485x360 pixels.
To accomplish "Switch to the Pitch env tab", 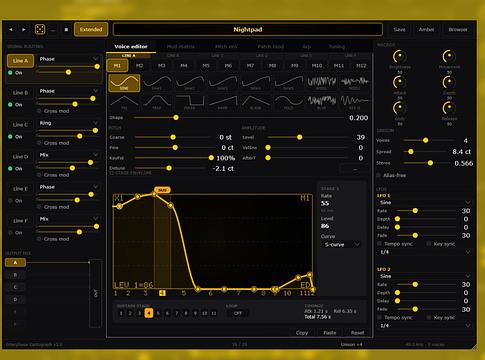I will click(226, 47).
